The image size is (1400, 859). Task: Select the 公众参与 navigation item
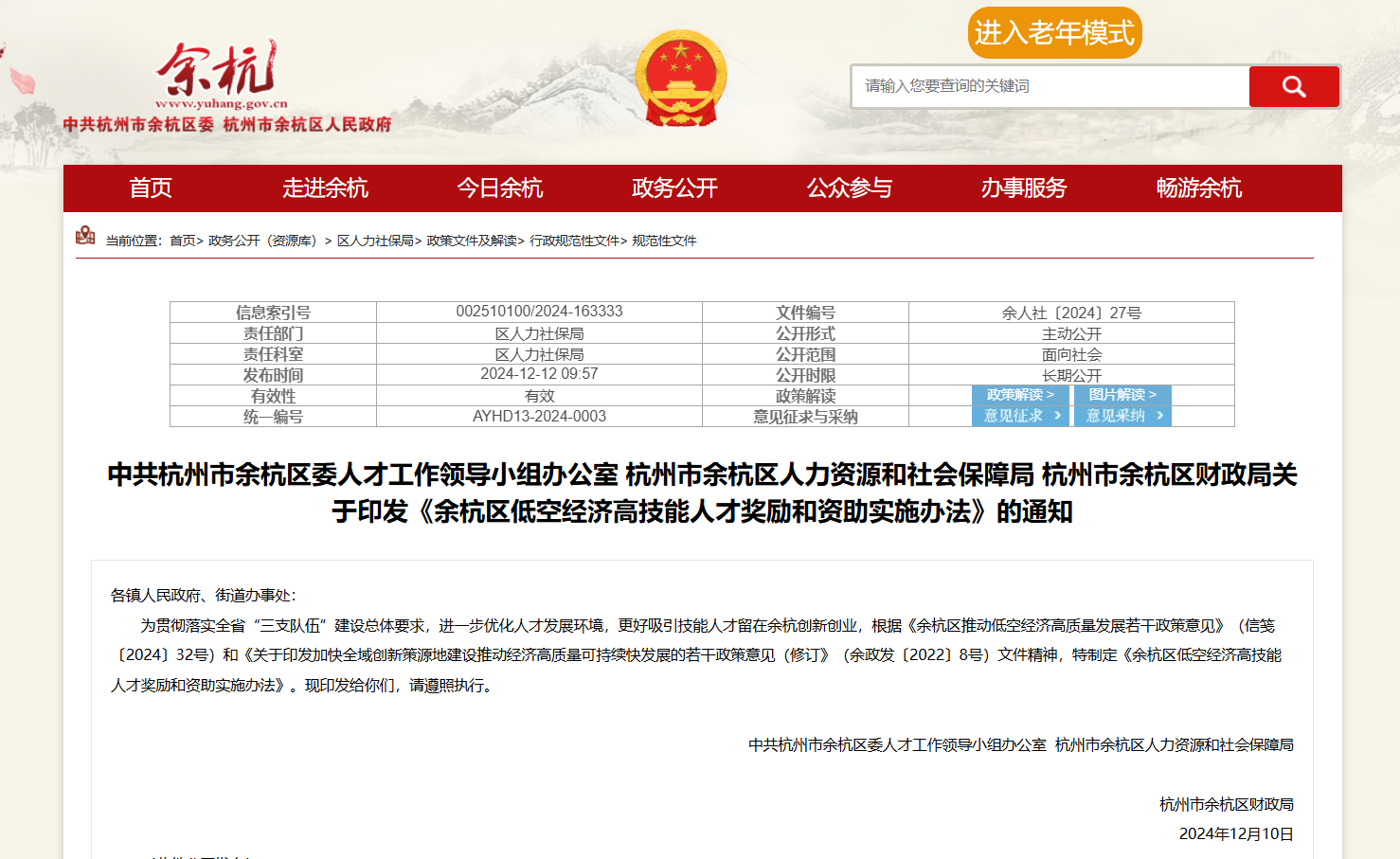tap(850, 188)
